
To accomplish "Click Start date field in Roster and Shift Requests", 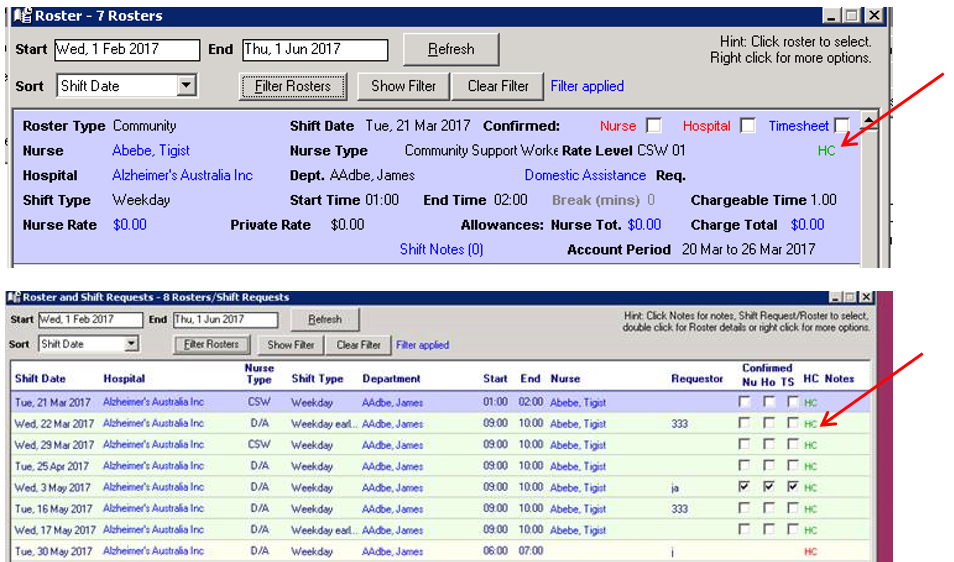I will pos(90,319).
